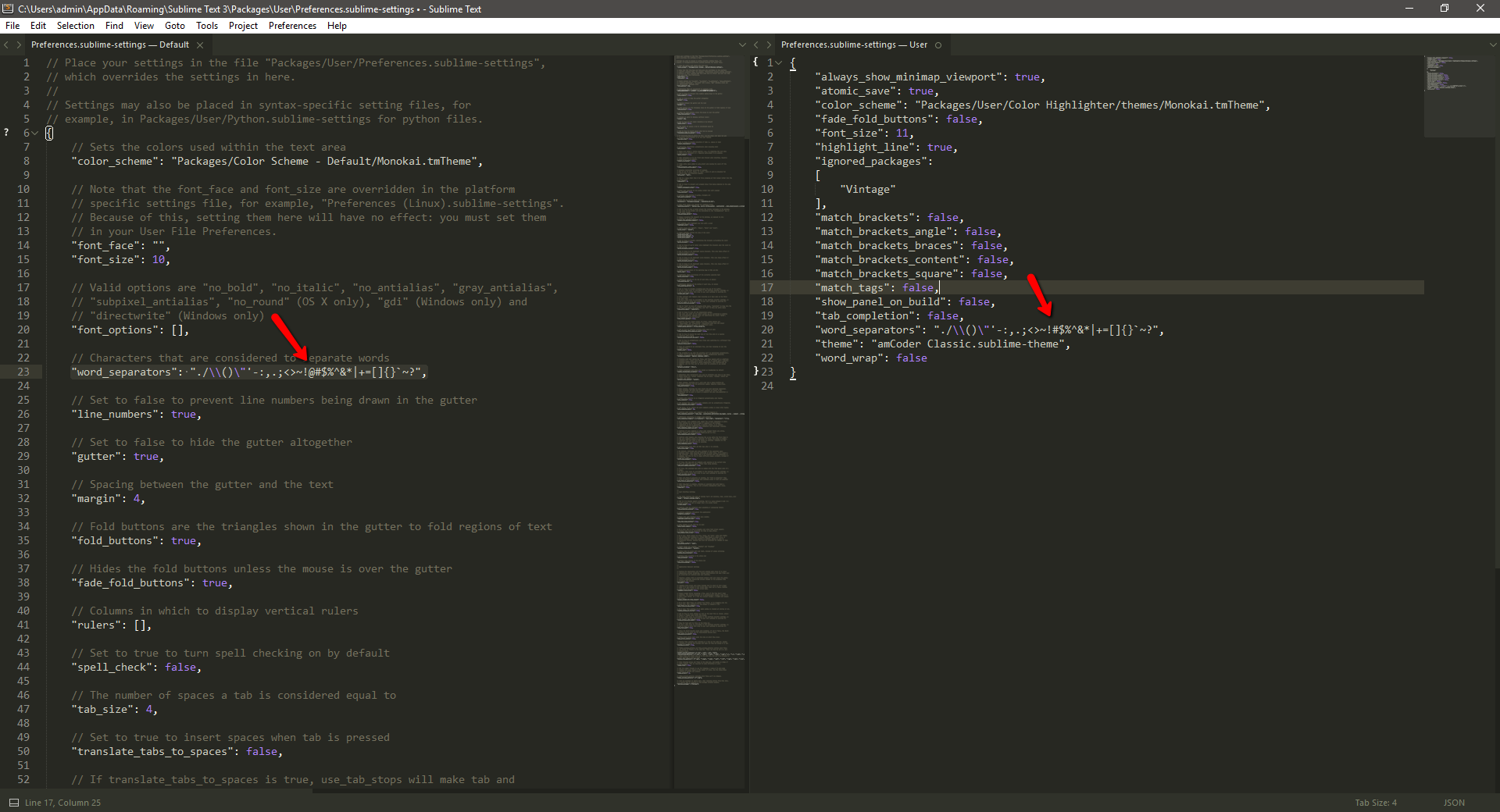
Task: Click the "fade_fold_buttons": true line in Default pane
Action: click(152, 583)
